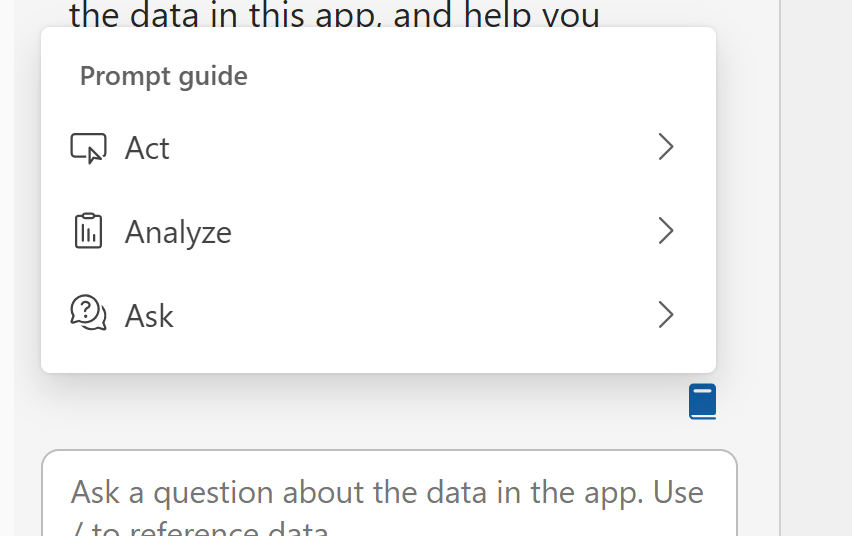The image size is (852, 536).
Task: Pick the Ask prompt option
Action: [149, 316]
